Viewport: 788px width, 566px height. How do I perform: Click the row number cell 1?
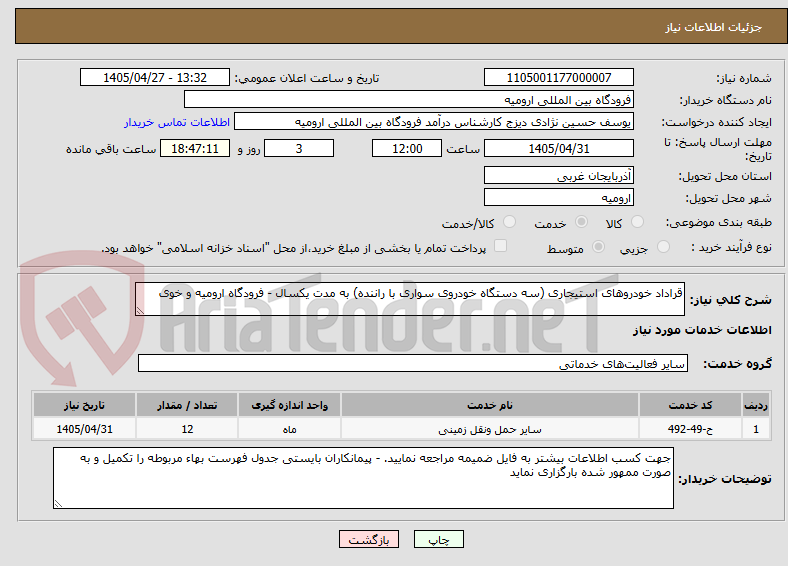tap(756, 429)
